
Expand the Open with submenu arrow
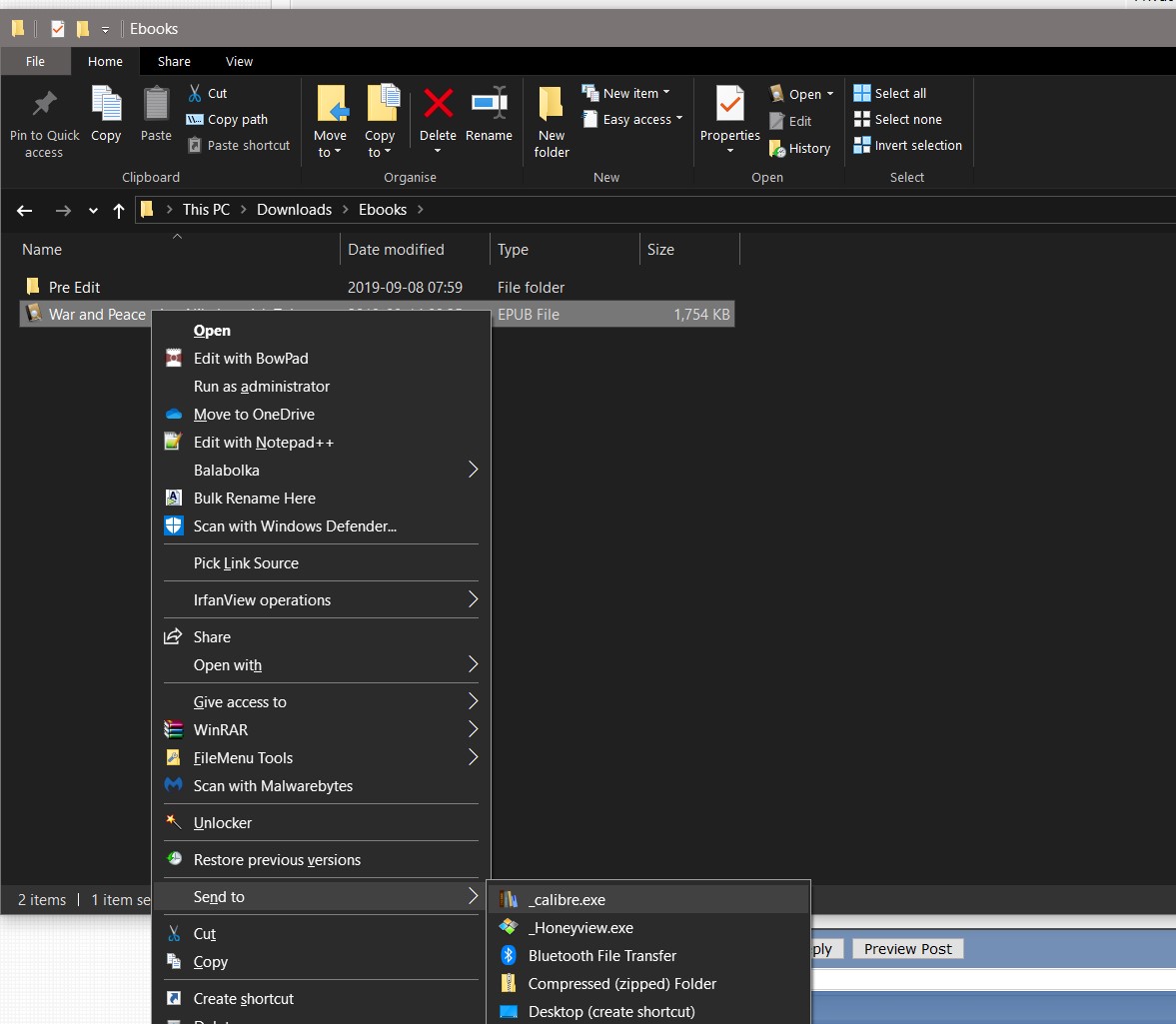pos(474,664)
